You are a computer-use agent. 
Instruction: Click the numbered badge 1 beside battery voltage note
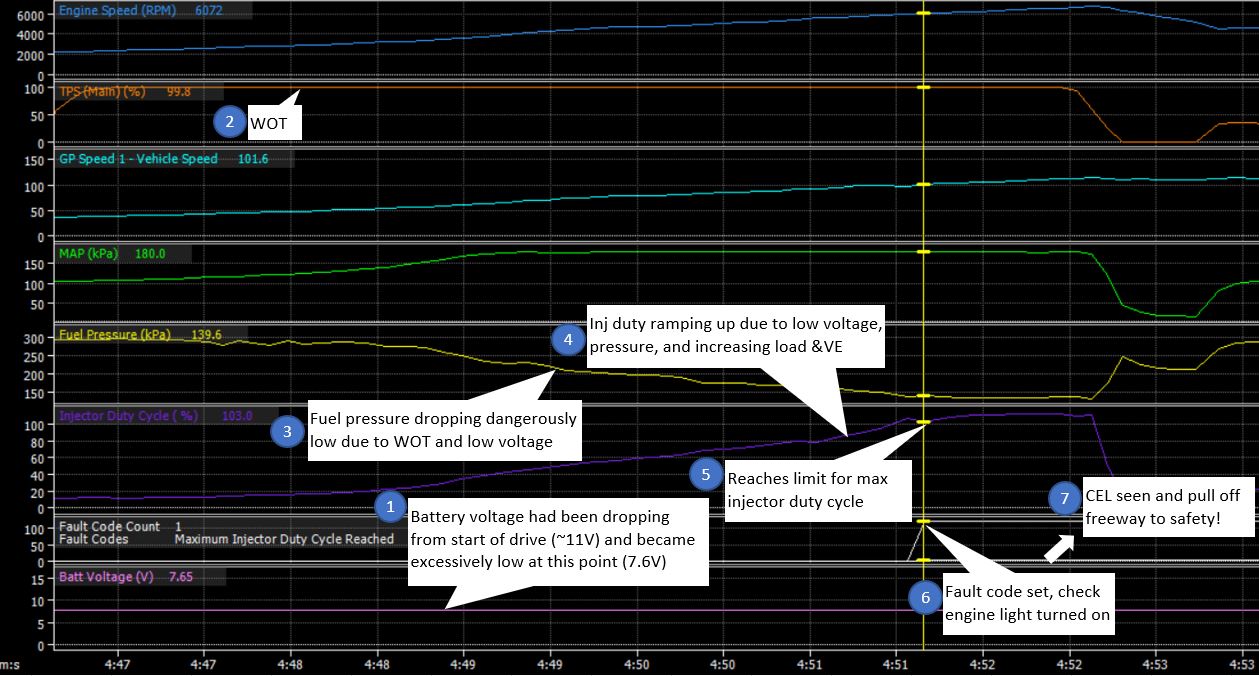pos(389,507)
